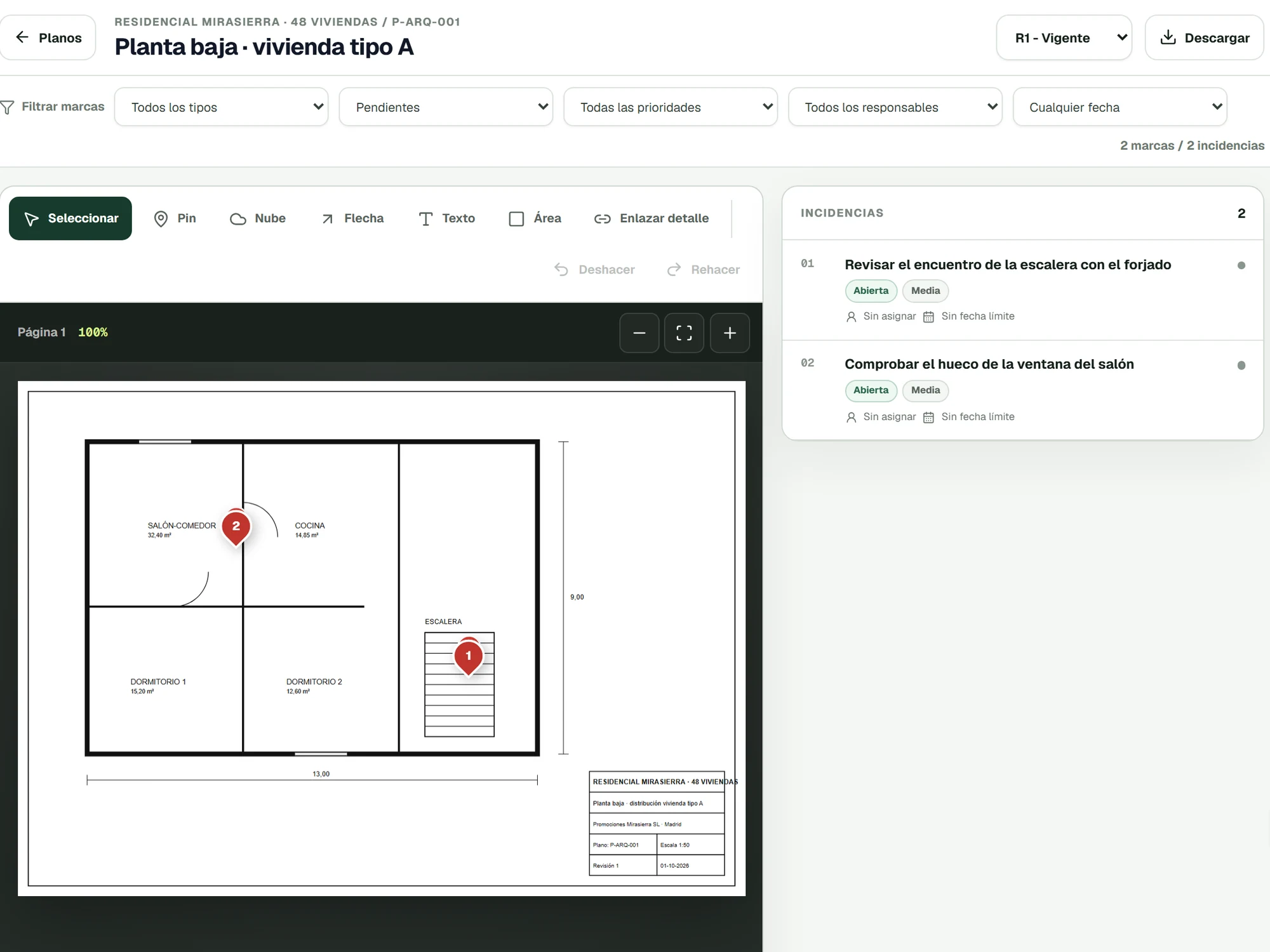Click Sin asignar on incidencia 01

tap(881, 316)
